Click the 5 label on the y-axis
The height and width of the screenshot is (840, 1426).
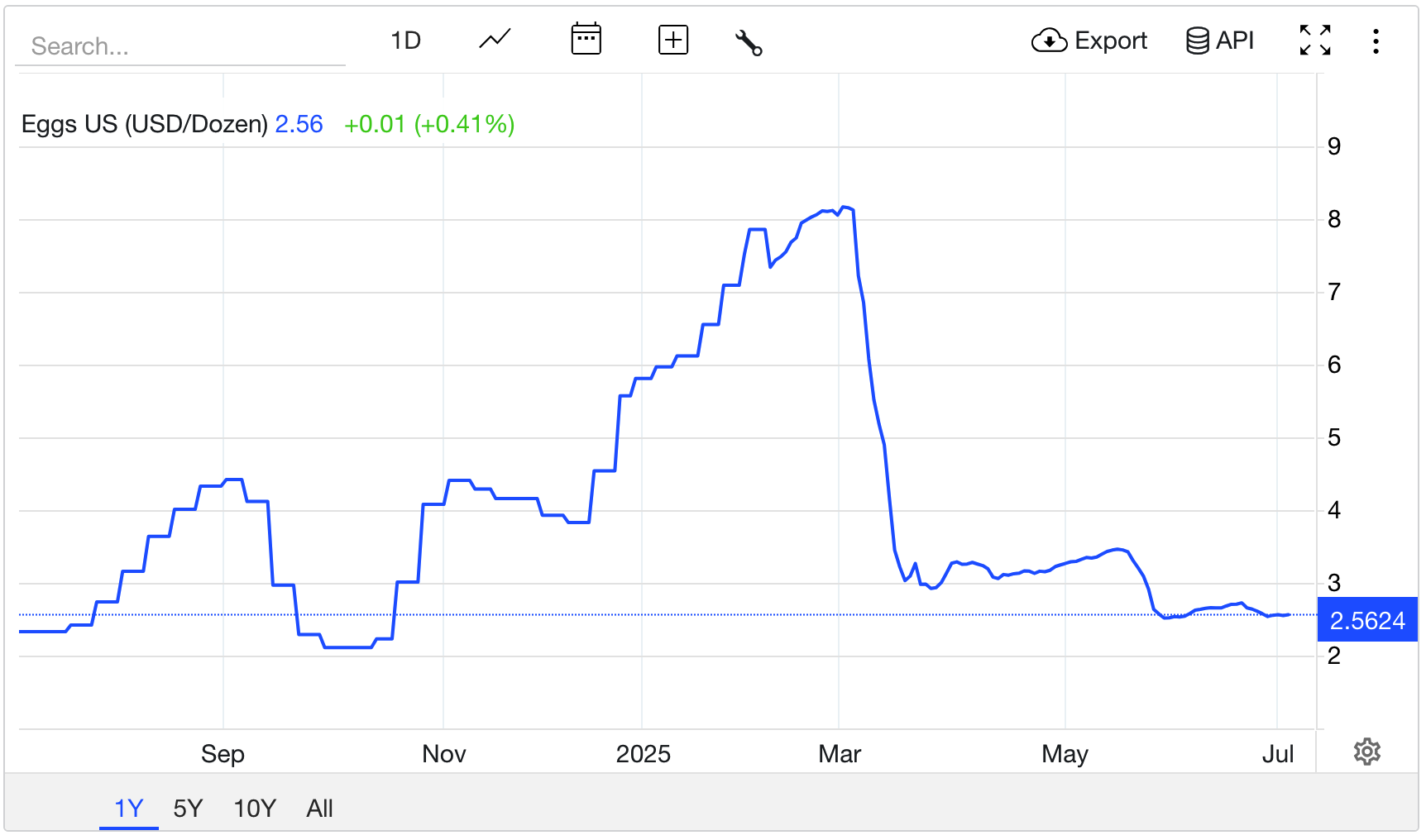click(x=1334, y=437)
